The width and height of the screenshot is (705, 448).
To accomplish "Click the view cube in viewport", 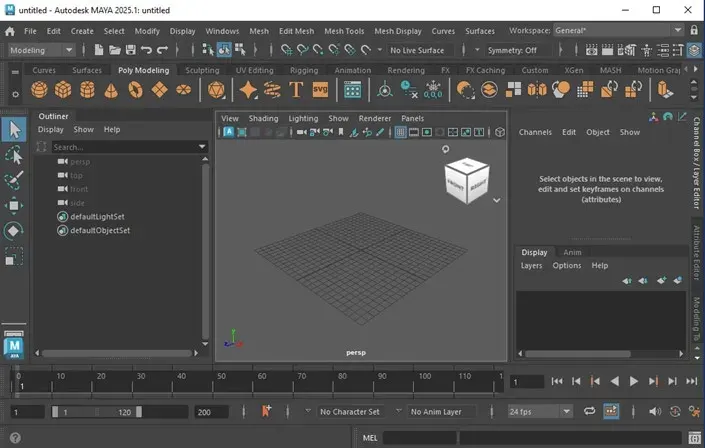I will point(467,180).
